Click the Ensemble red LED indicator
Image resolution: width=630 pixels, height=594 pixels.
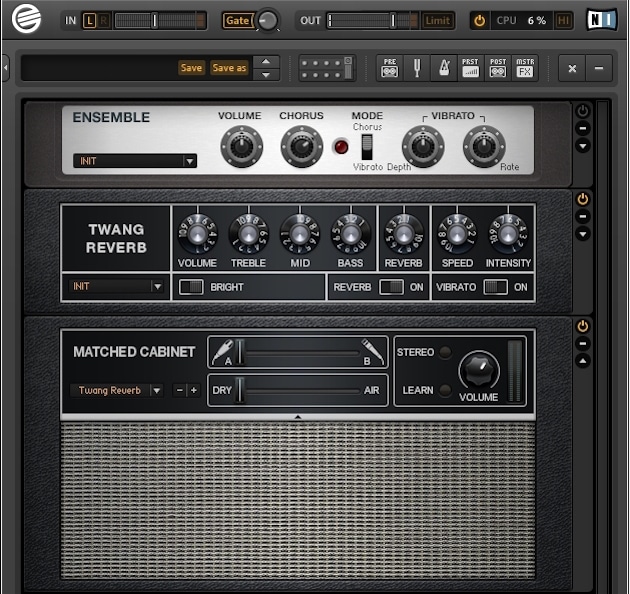pos(341,147)
